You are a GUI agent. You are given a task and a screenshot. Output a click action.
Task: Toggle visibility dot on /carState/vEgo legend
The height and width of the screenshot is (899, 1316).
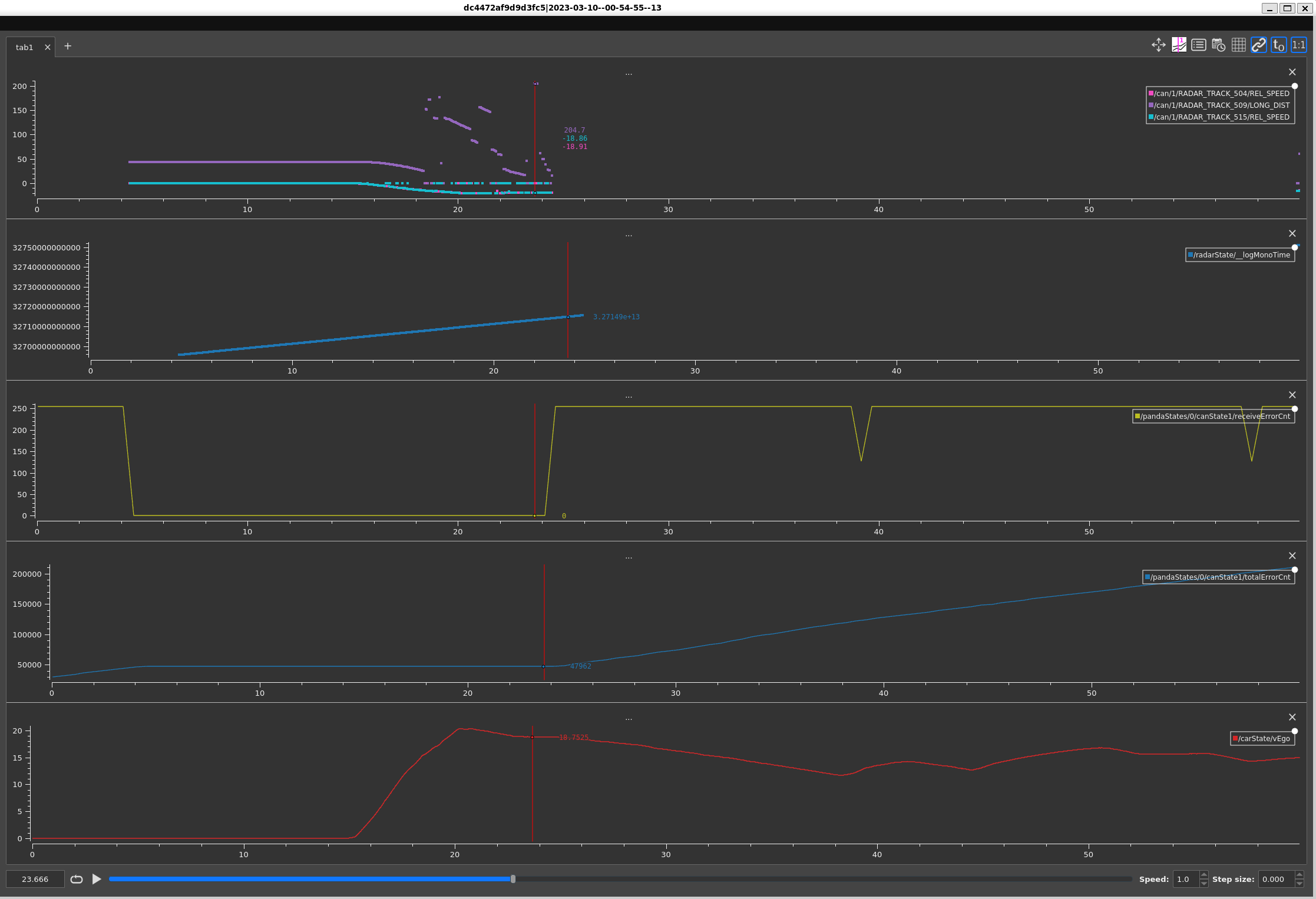[1294, 731]
